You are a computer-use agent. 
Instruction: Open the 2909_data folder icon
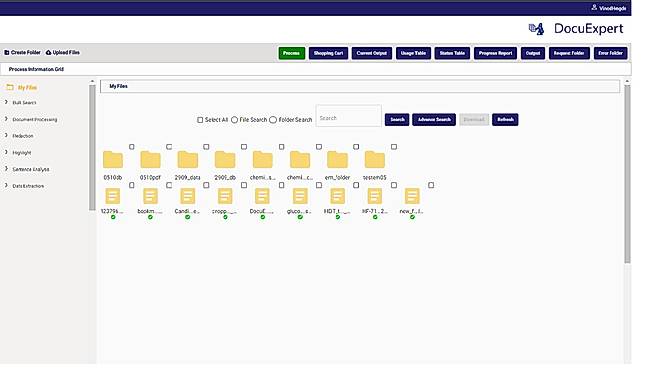click(x=188, y=160)
